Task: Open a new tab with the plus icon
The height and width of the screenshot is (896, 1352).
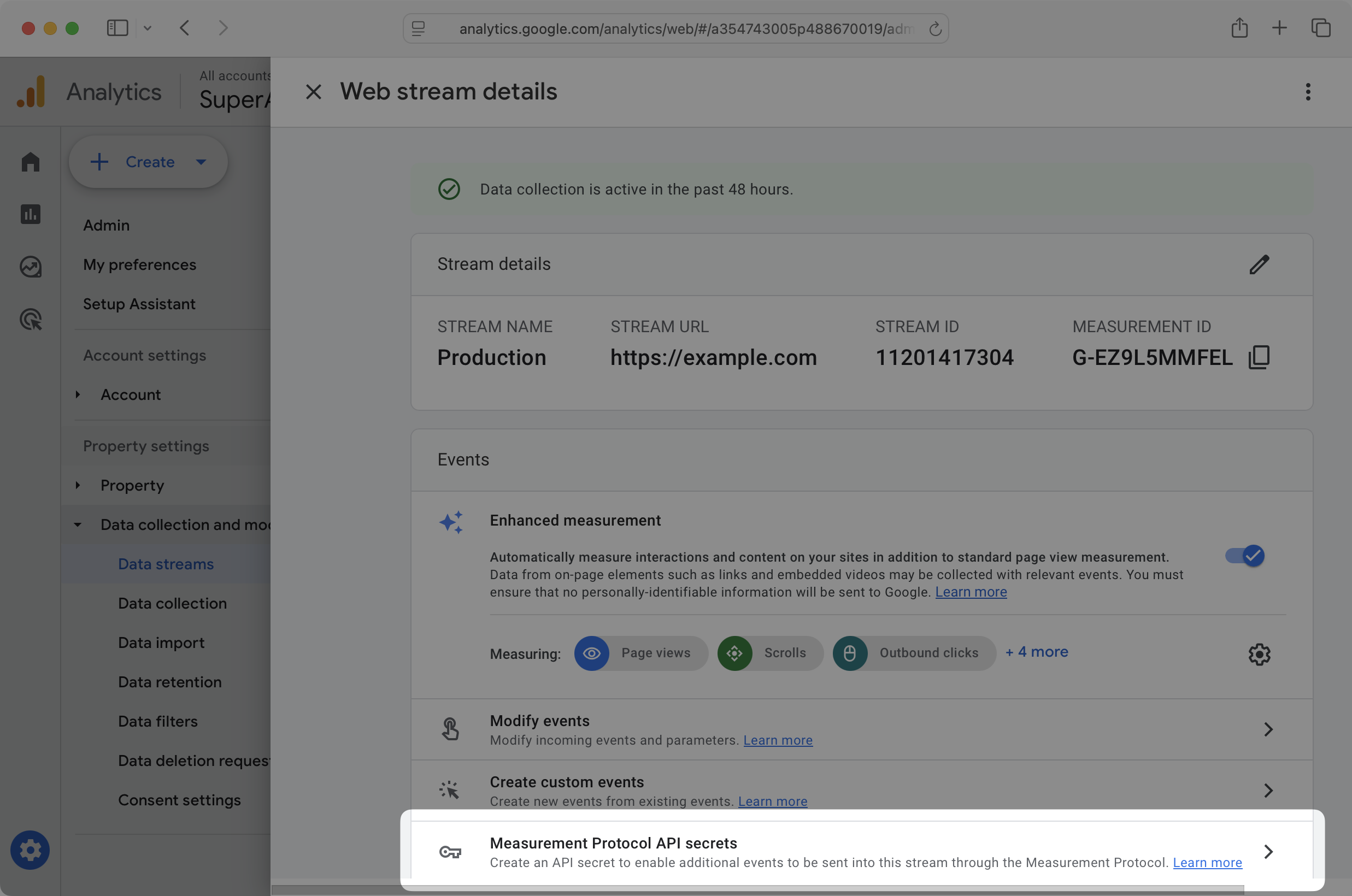Action: point(1279,28)
